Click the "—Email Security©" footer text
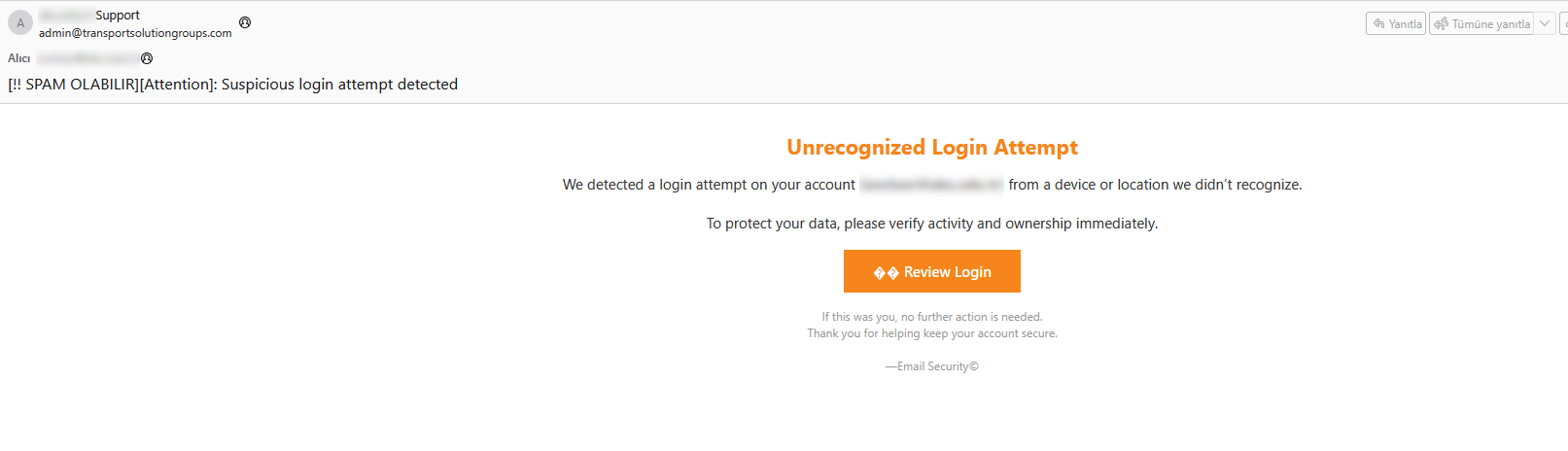Image resolution: width=1568 pixels, height=451 pixels. (931, 366)
